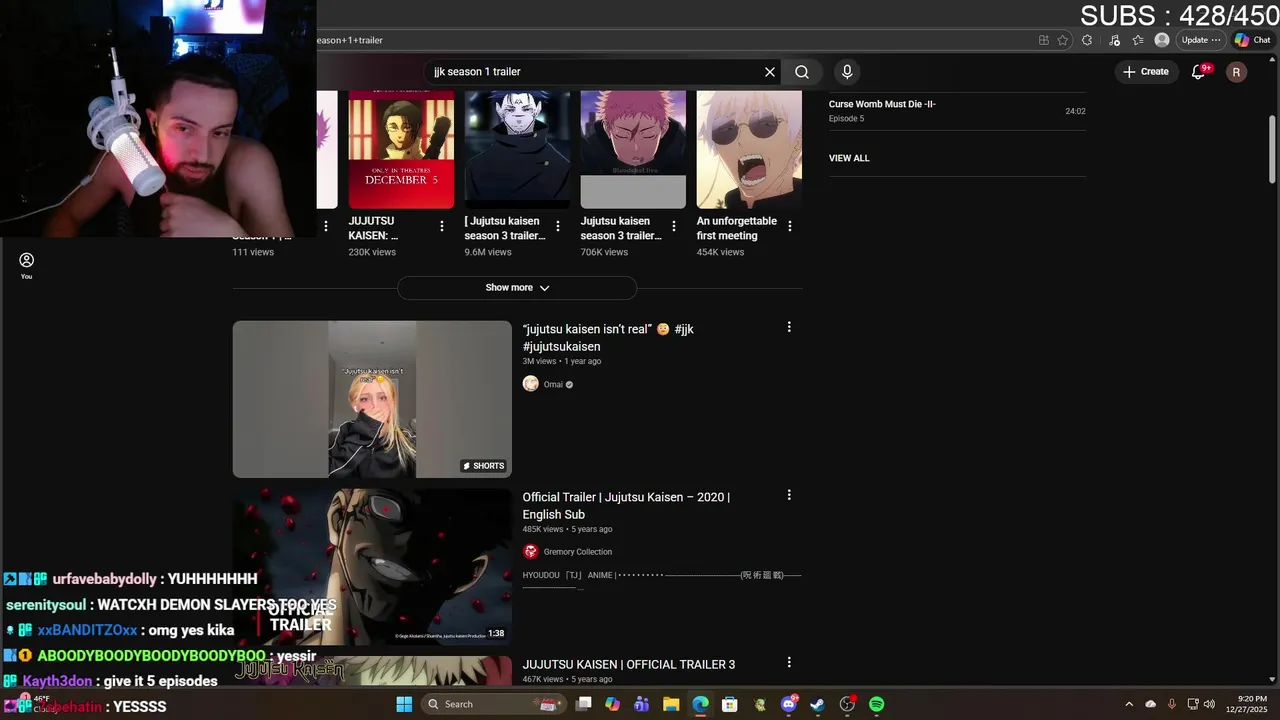Open YouTube notifications bell
The height and width of the screenshot is (720, 1280).
pos(1199,72)
